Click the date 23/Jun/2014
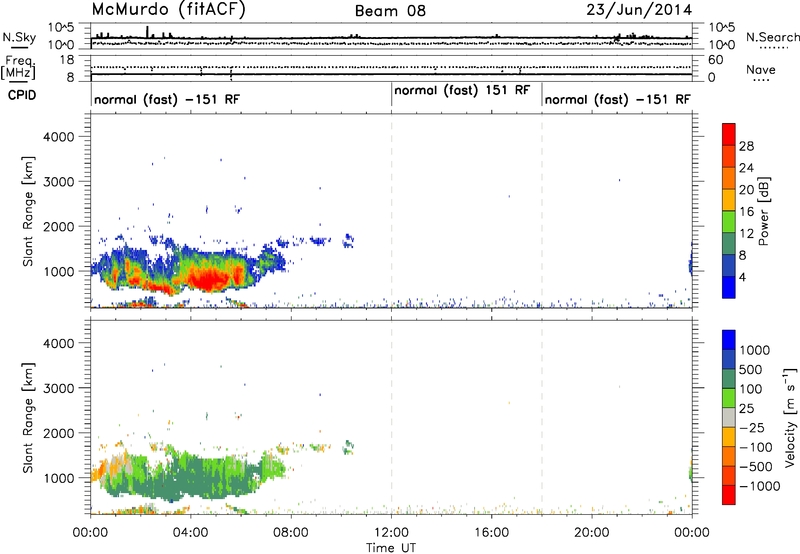This screenshot has height=554, width=800. tap(639, 10)
